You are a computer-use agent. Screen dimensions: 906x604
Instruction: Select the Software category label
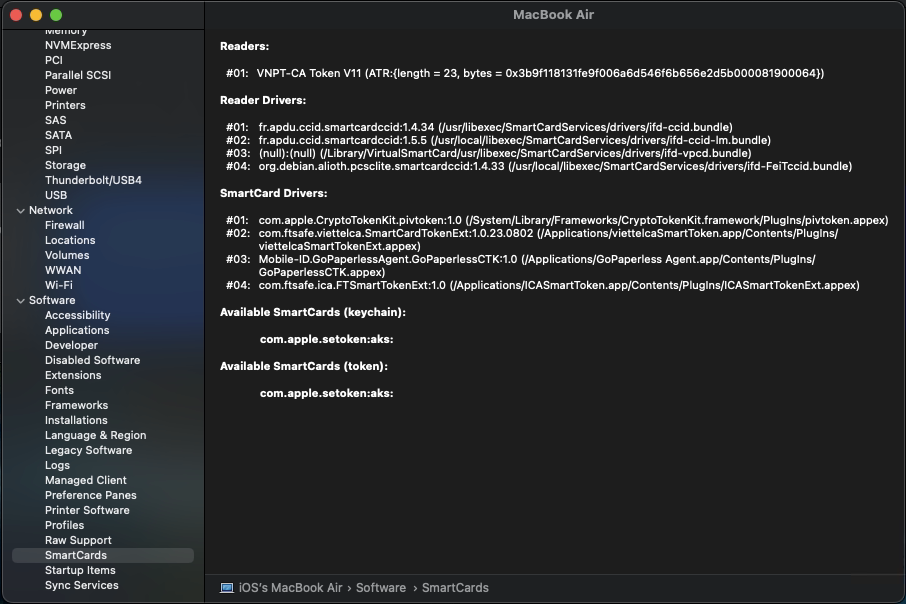click(x=52, y=301)
